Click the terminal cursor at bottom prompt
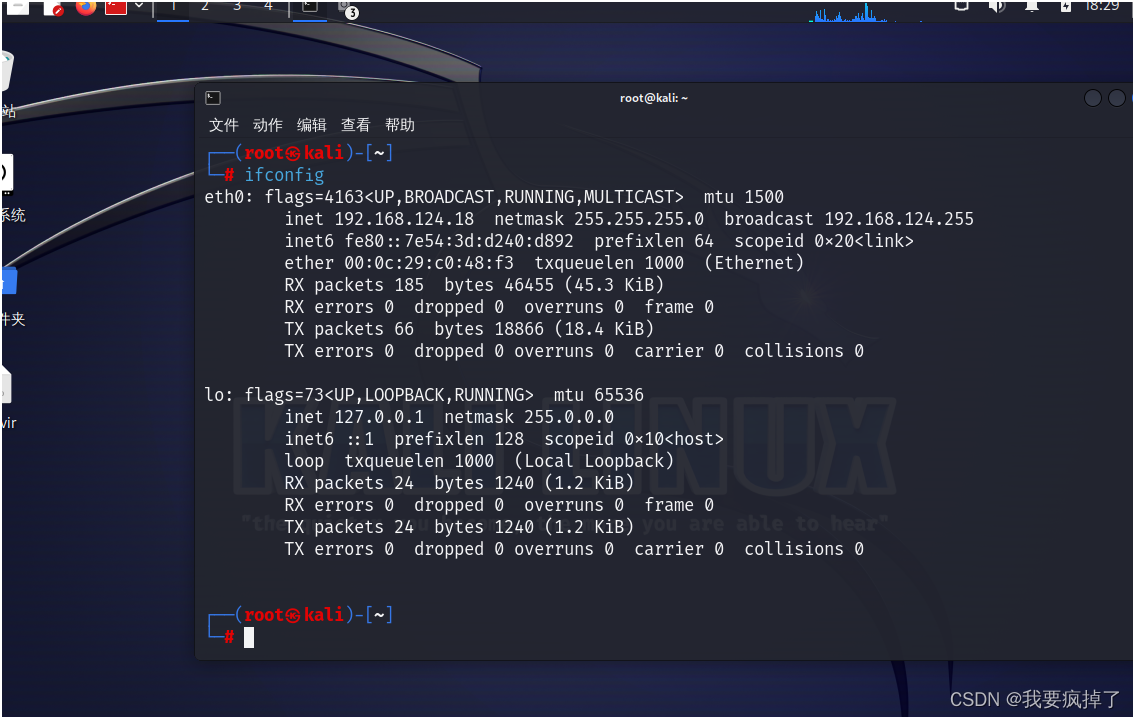Image resolution: width=1135 pixels, height=719 pixels. pos(248,637)
